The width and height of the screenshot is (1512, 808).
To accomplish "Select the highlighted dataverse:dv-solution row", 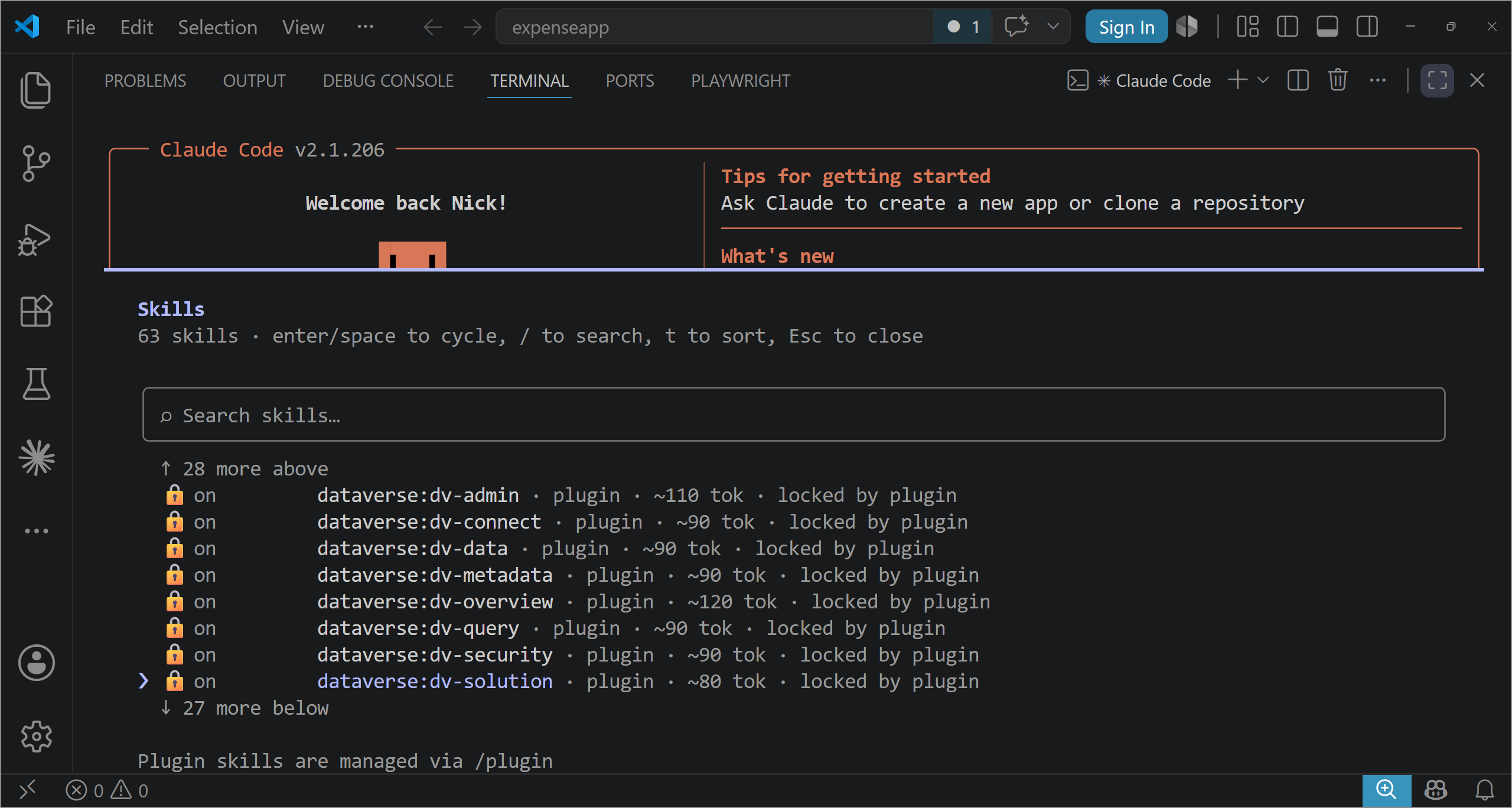I will (x=558, y=682).
